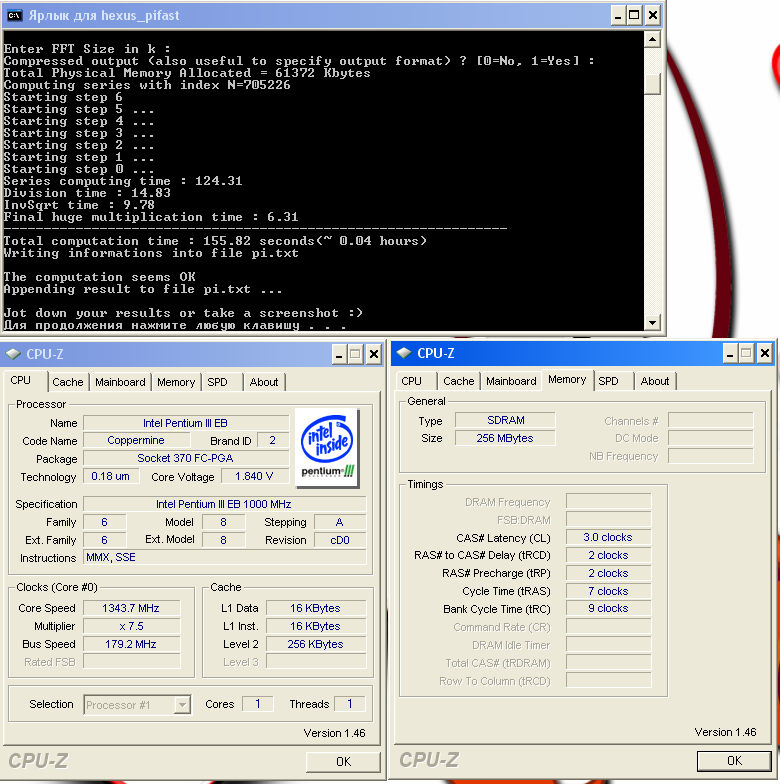Image resolution: width=780 pixels, height=784 pixels.
Task: Select the Memory tab in right CPU-Z window
Action: coord(567,380)
